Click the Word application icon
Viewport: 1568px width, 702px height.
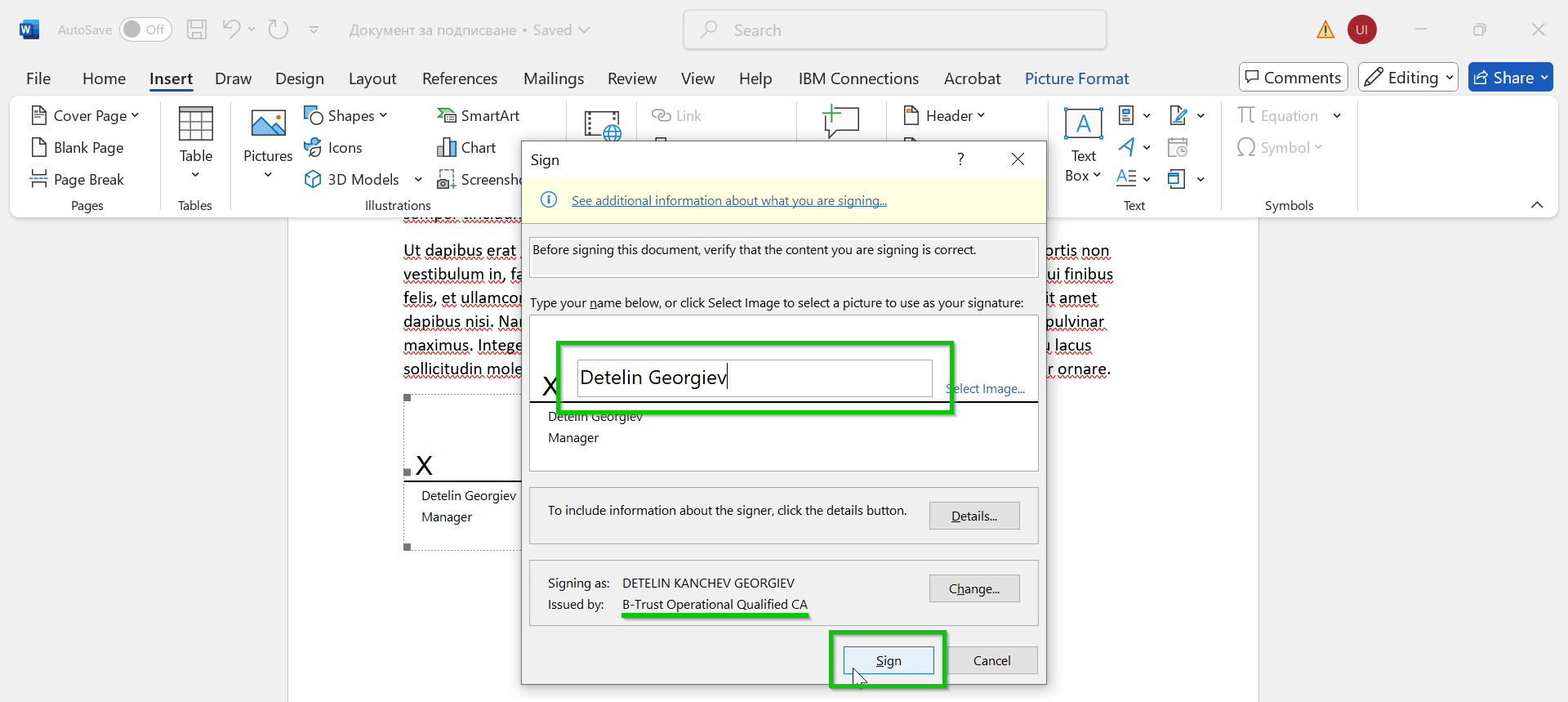tap(29, 30)
